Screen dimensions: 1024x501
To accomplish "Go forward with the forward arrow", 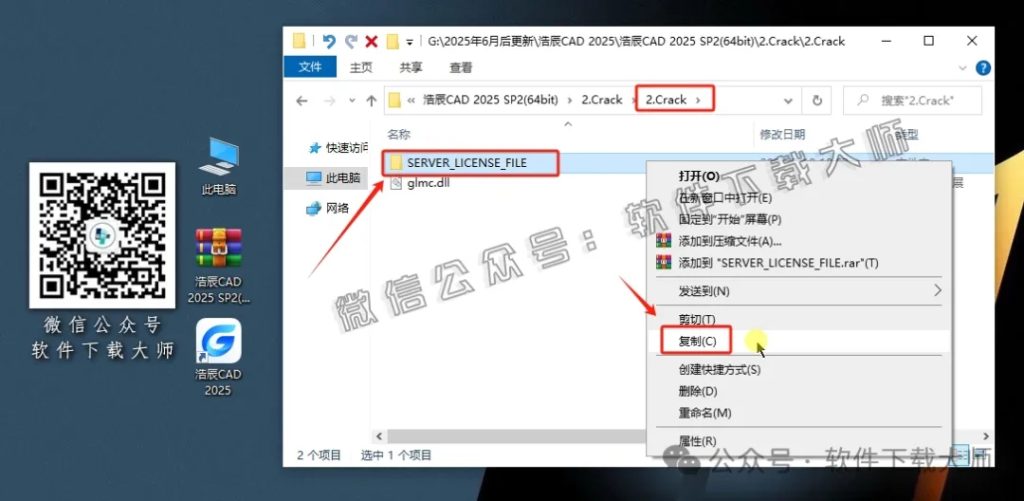I will click(x=330, y=101).
